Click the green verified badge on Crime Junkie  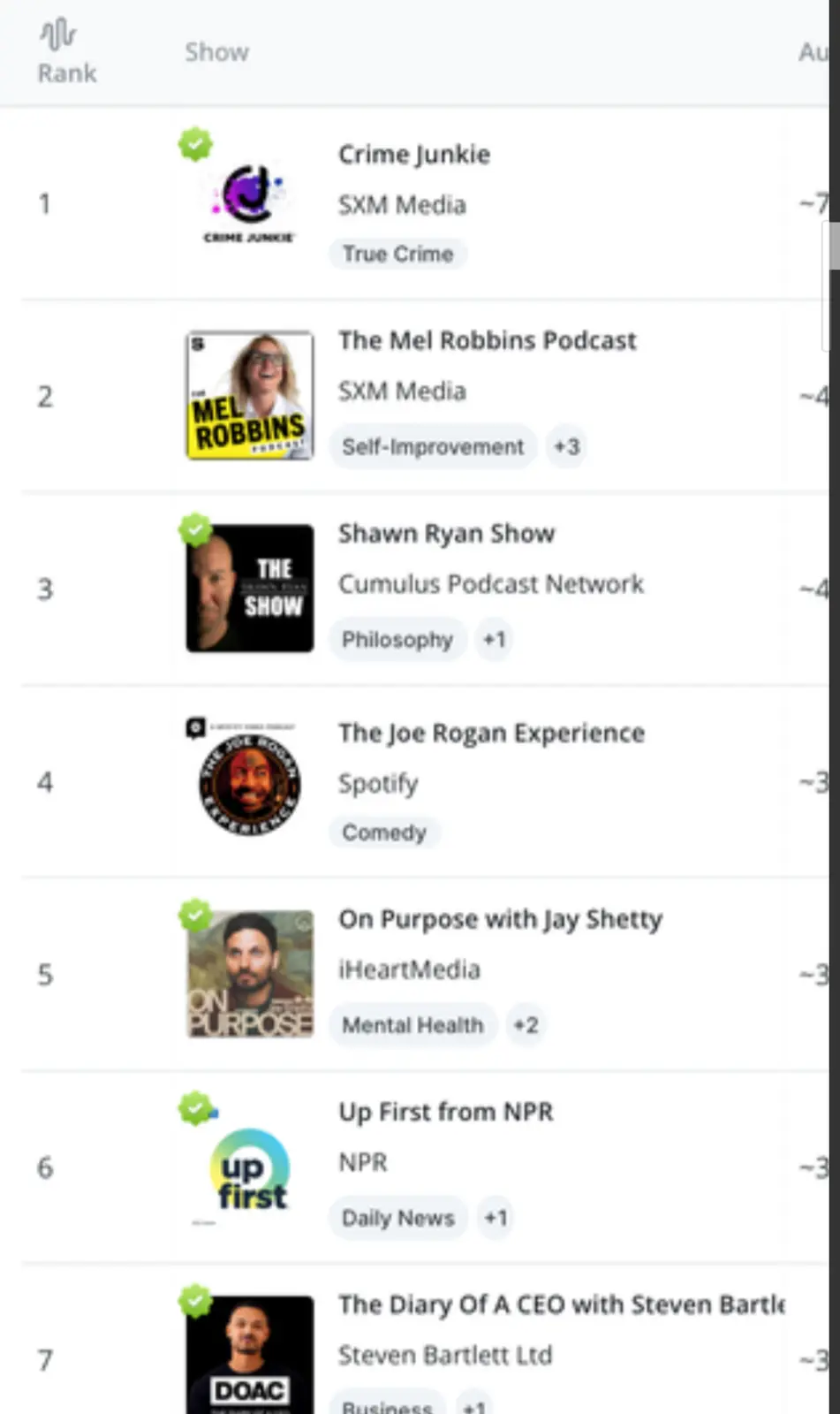coord(195,144)
